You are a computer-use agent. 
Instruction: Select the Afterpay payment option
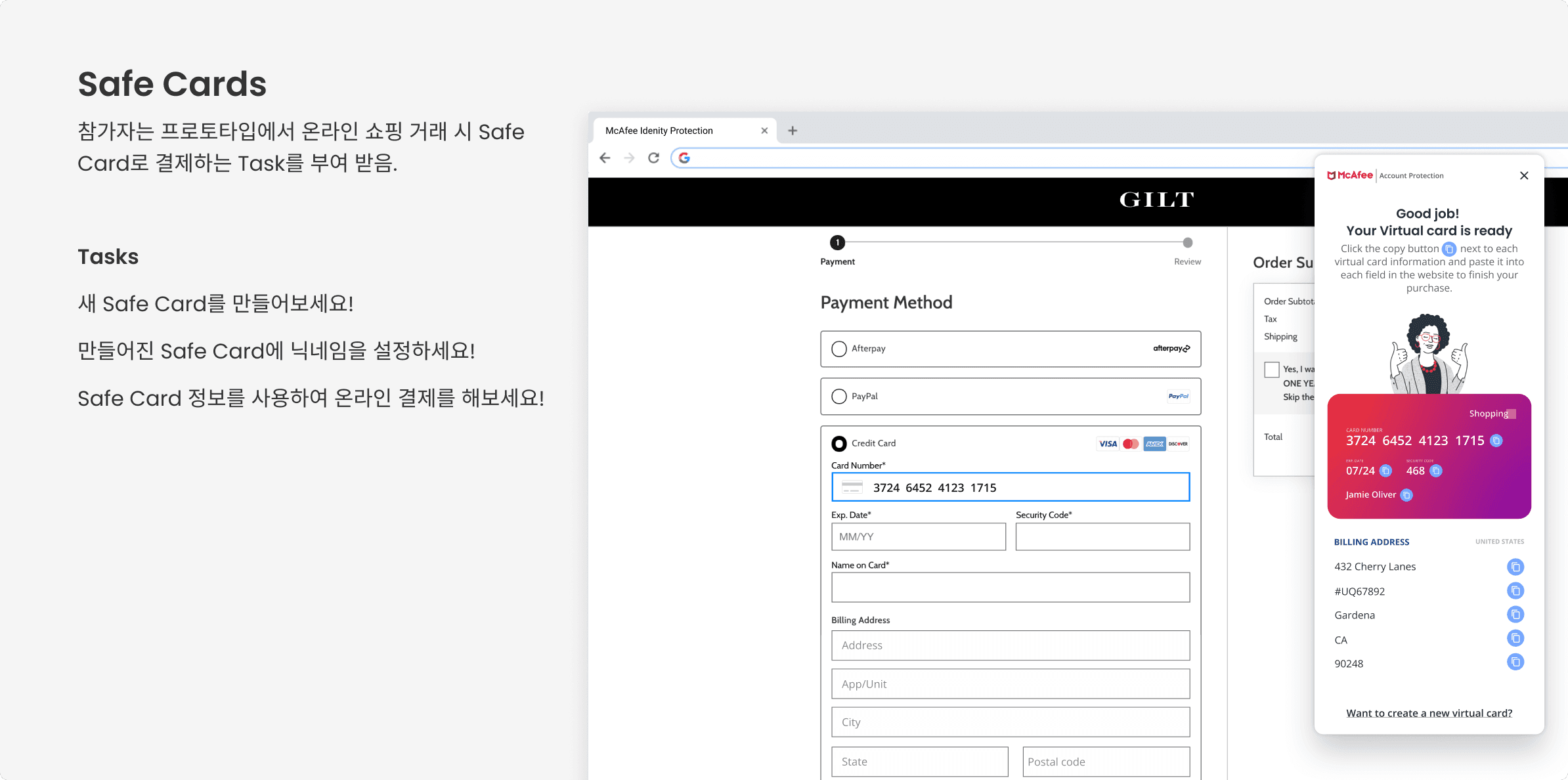839,349
